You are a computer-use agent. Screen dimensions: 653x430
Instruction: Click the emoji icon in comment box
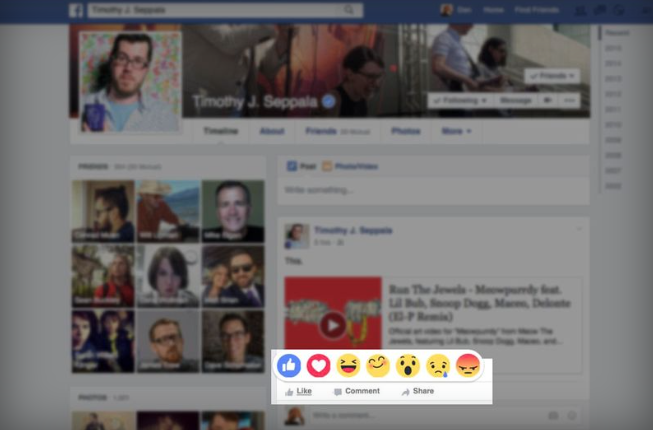pos(572,415)
